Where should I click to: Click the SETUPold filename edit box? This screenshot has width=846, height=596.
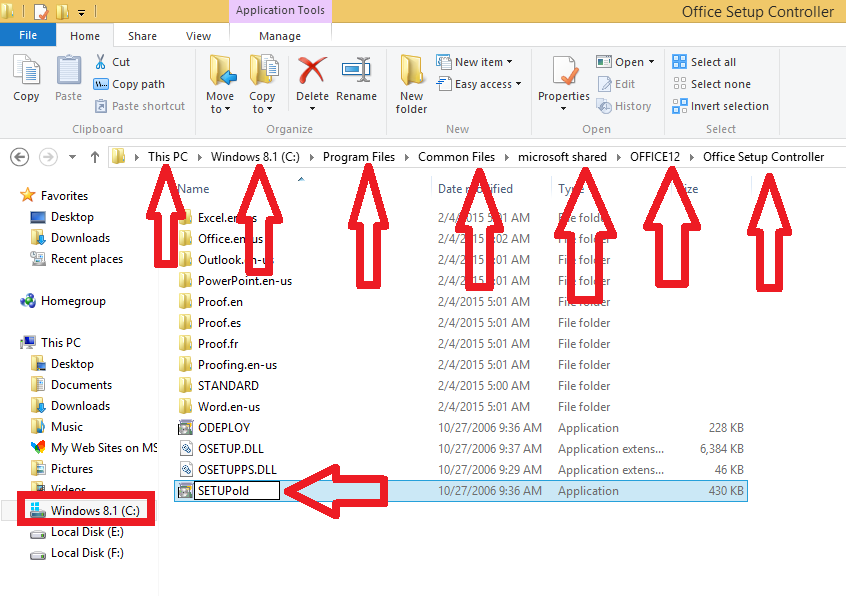[235, 491]
